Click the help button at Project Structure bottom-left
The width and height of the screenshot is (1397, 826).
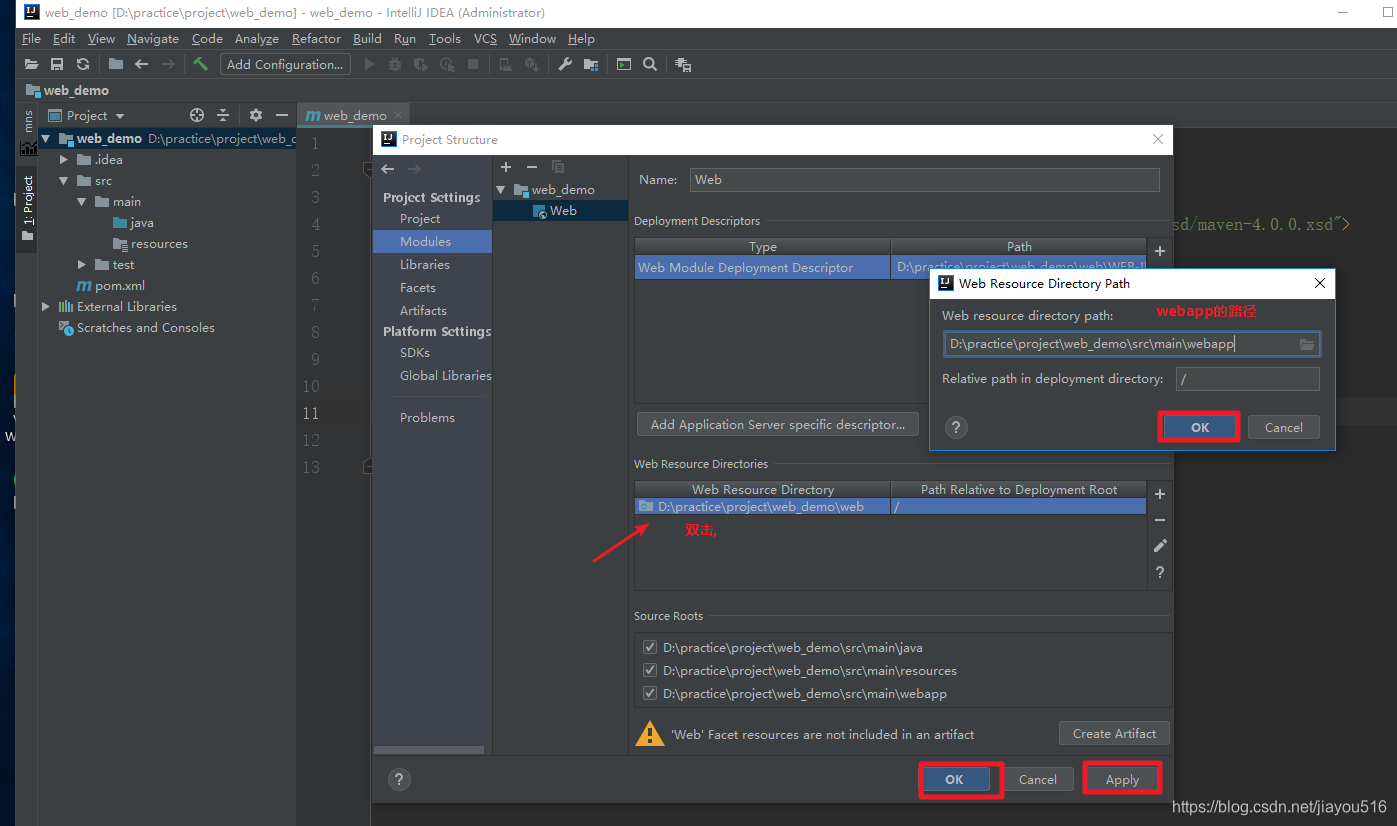399,779
